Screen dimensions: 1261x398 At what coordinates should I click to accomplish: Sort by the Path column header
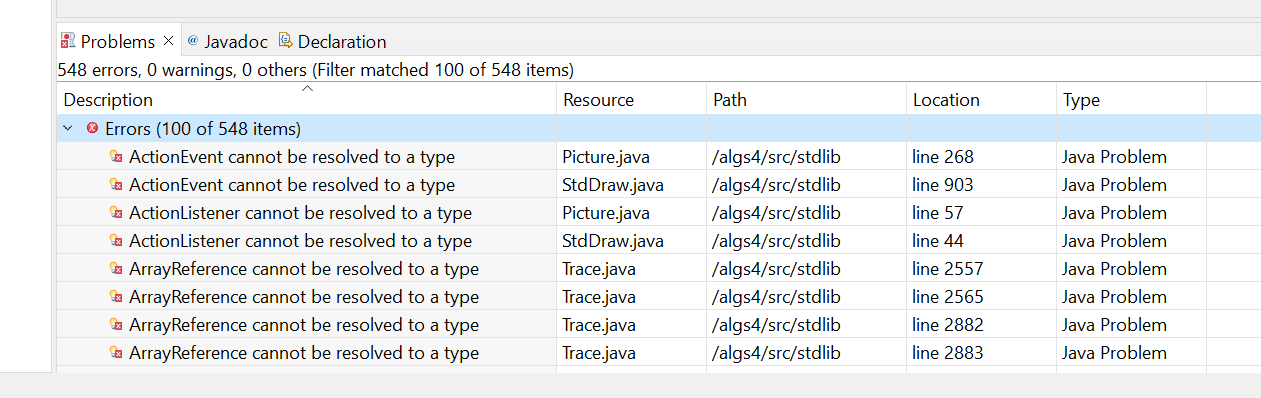[x=806, y=100]
